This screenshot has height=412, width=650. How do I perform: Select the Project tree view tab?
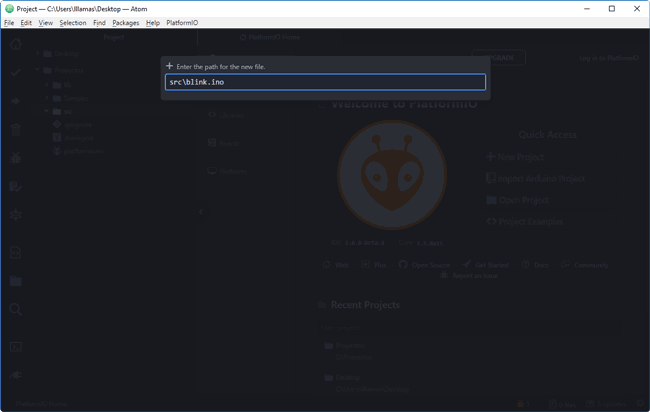tap(114, 37)
